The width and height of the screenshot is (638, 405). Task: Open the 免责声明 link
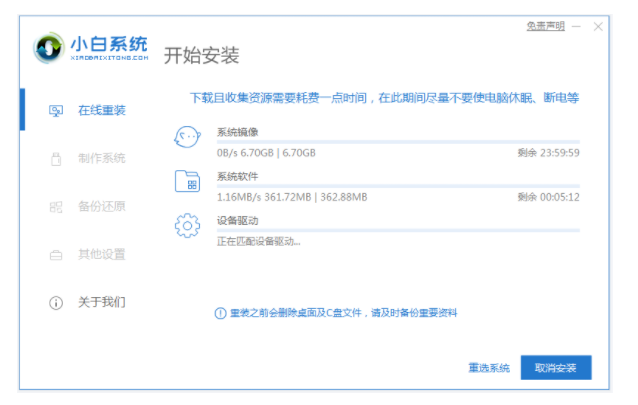(x=545, y=26)
